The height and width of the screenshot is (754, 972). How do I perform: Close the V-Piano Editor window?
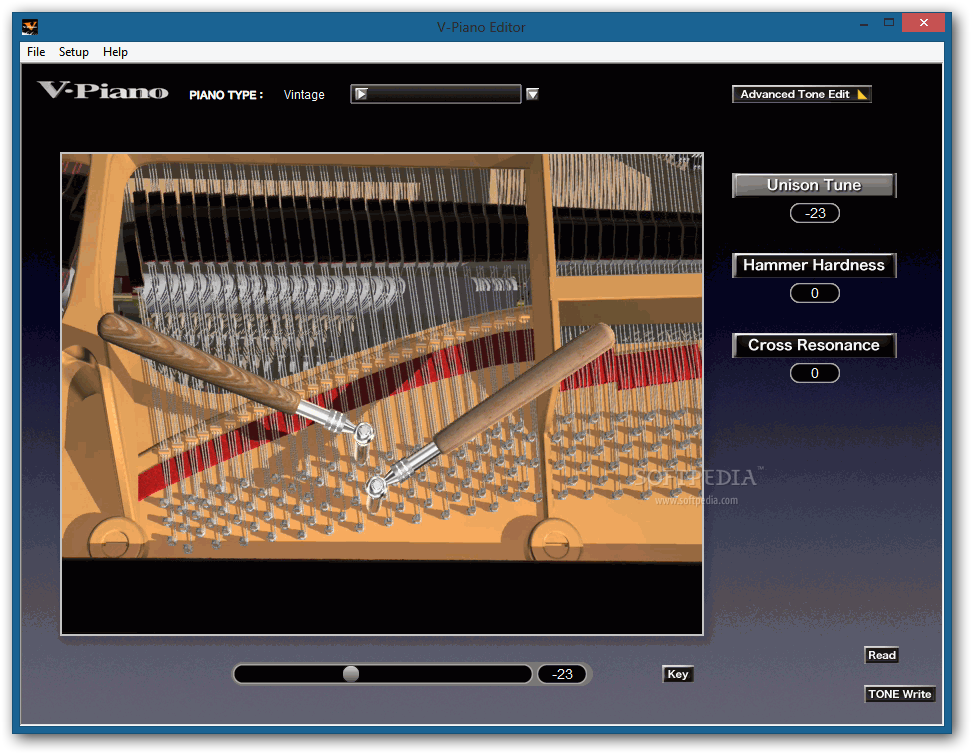[x=923, y=23]
